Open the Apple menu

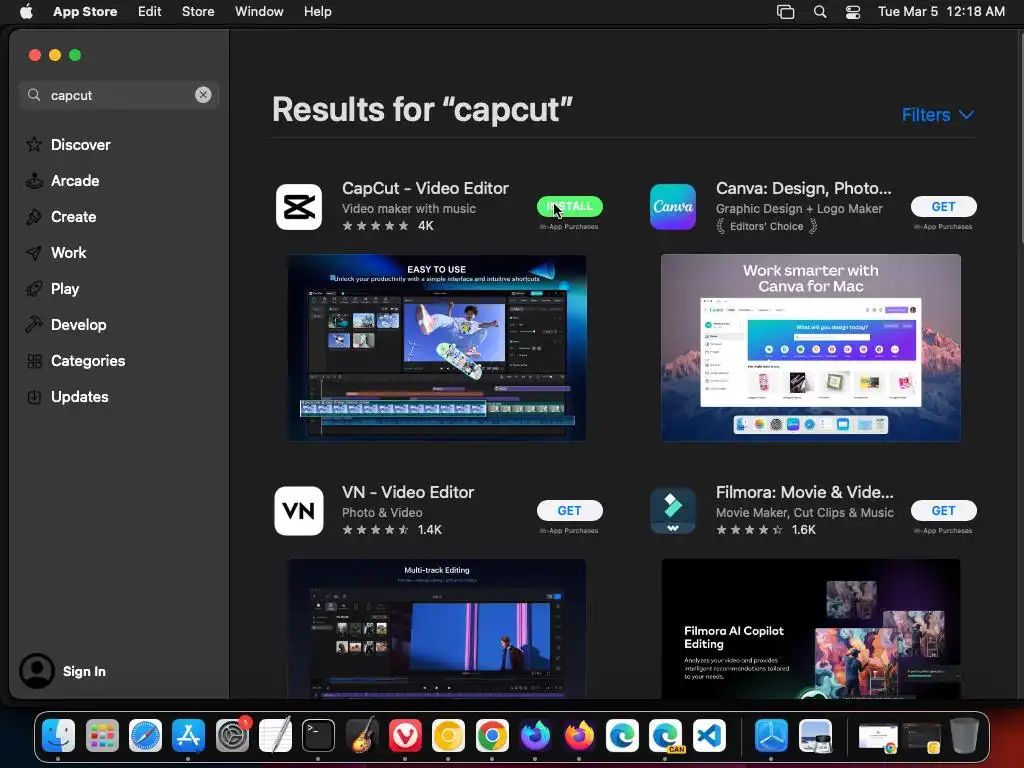(x=26, y=11)
